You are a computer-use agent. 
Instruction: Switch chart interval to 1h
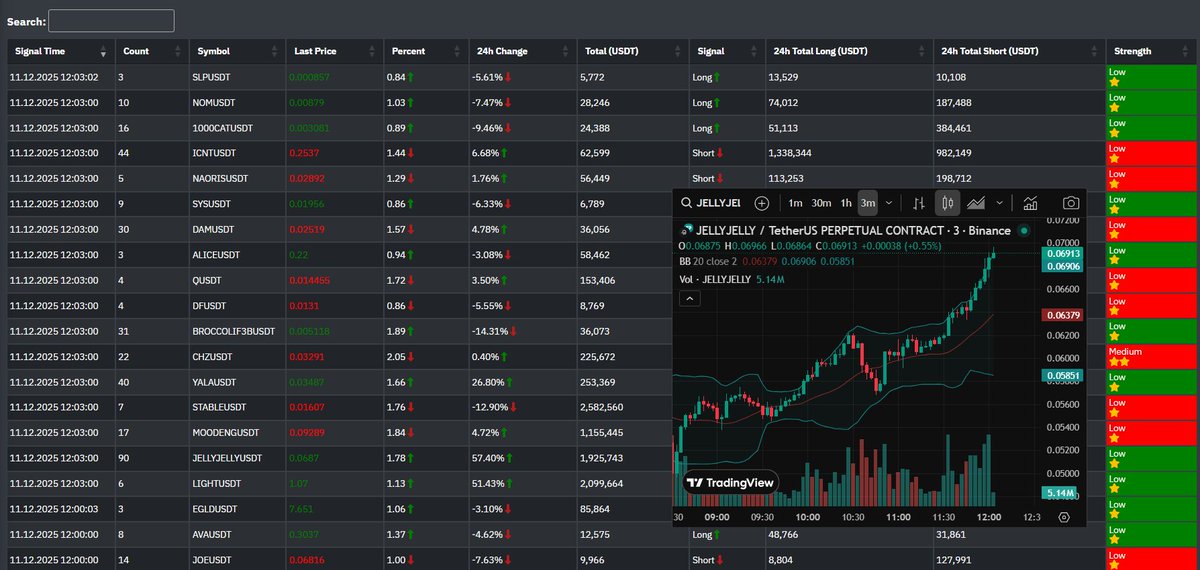[846, 203]
